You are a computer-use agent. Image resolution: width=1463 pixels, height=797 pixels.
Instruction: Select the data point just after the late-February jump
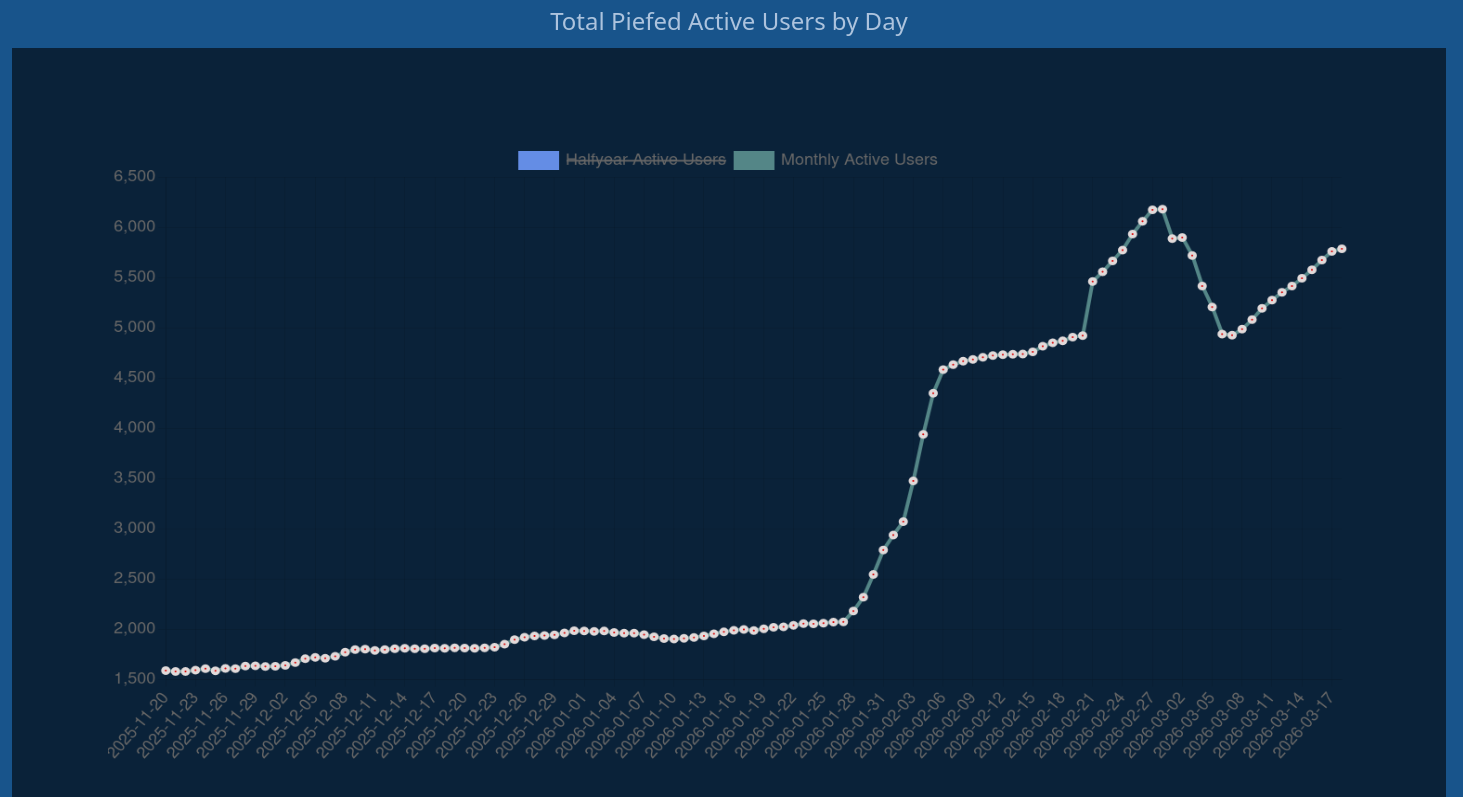[x=1093, y=282]
